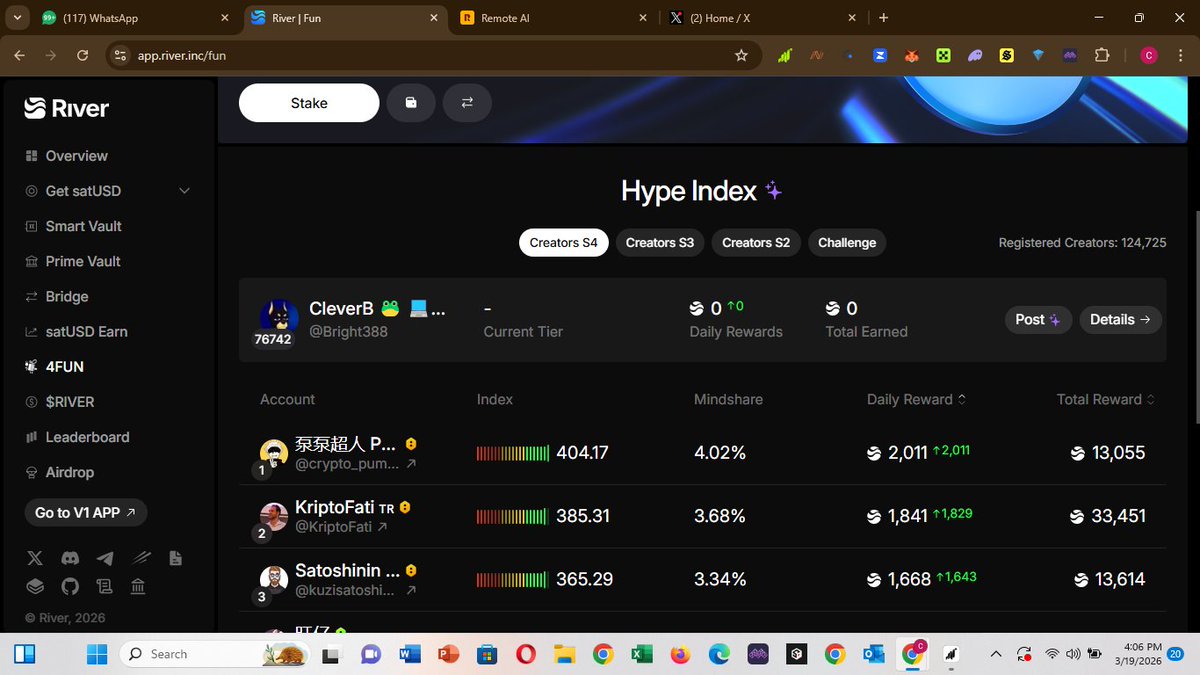Image resolution: width=1200 pixels, height=675 pixels.
Task: Switch to the Challenge tab
Action: 847,243
